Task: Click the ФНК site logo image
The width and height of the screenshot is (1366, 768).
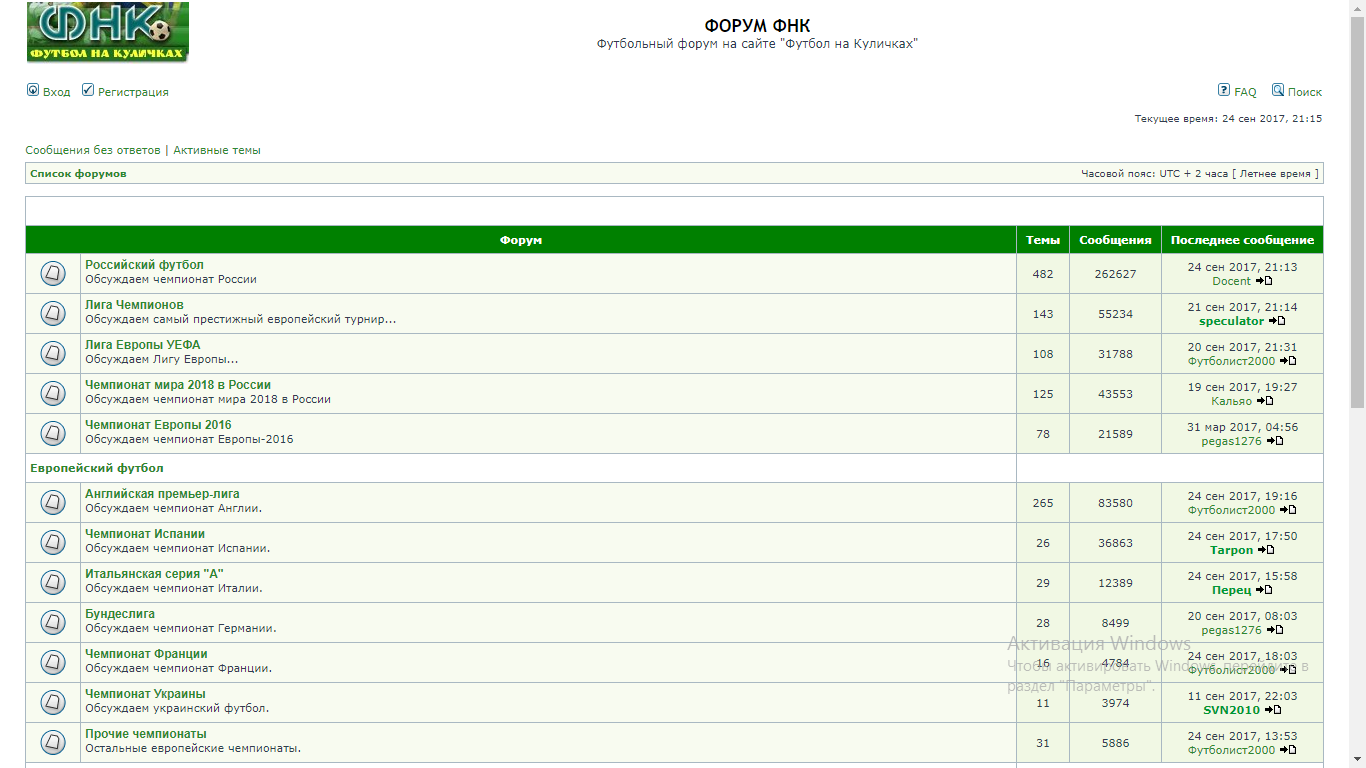Action: click(x=107, y=32)
